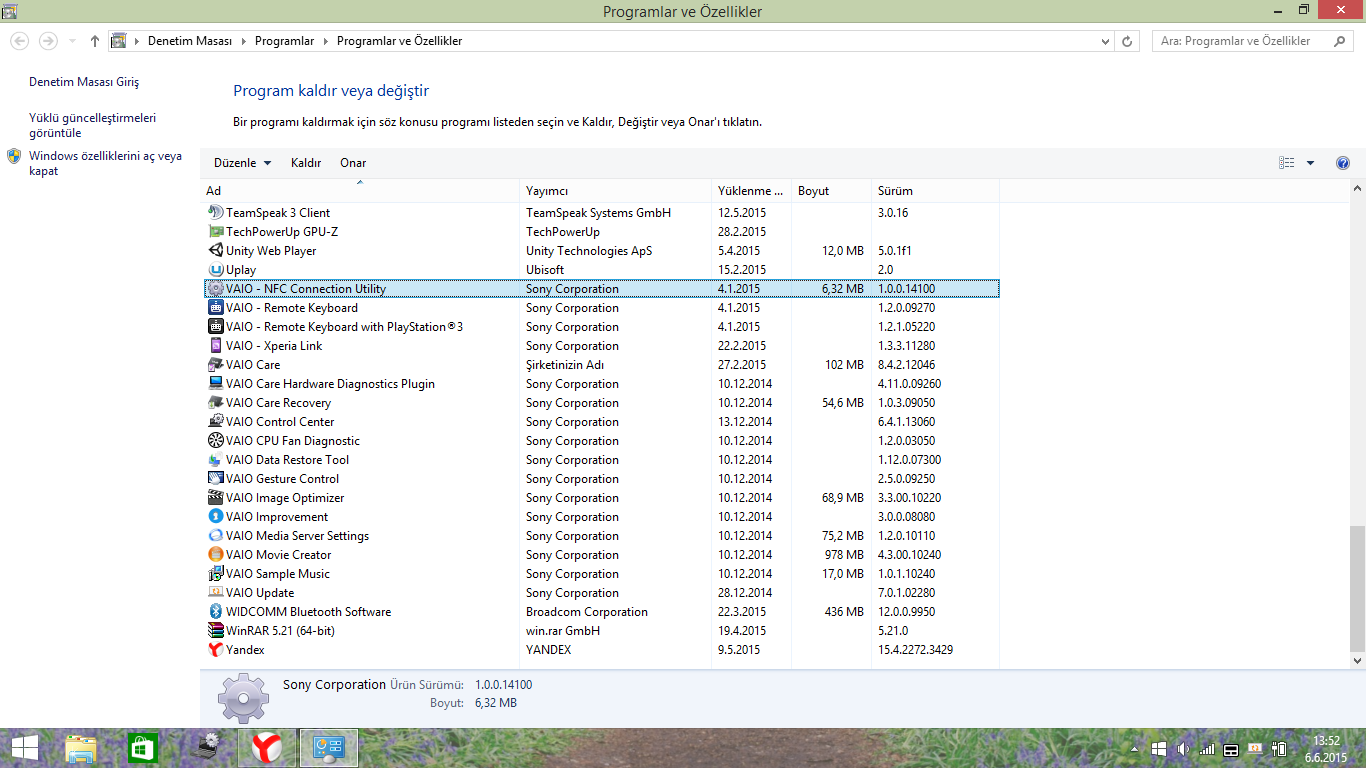Screen dimensions: 1366x768
Task: Open the Düzenle dropdown menu
Action: point(243,163)
